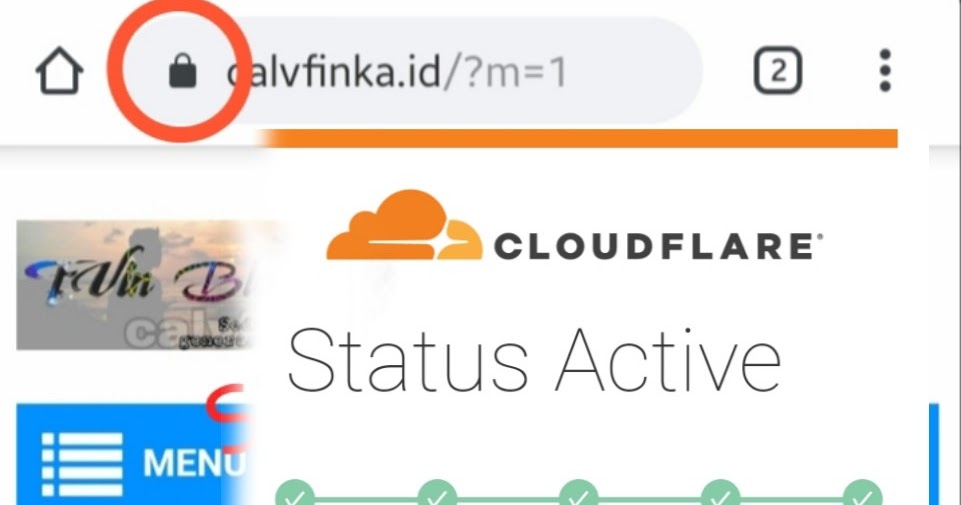Click the MENU label text
The width and height of the screenshot is (961, 505).
pyautogui.click(x=195, y=463)
